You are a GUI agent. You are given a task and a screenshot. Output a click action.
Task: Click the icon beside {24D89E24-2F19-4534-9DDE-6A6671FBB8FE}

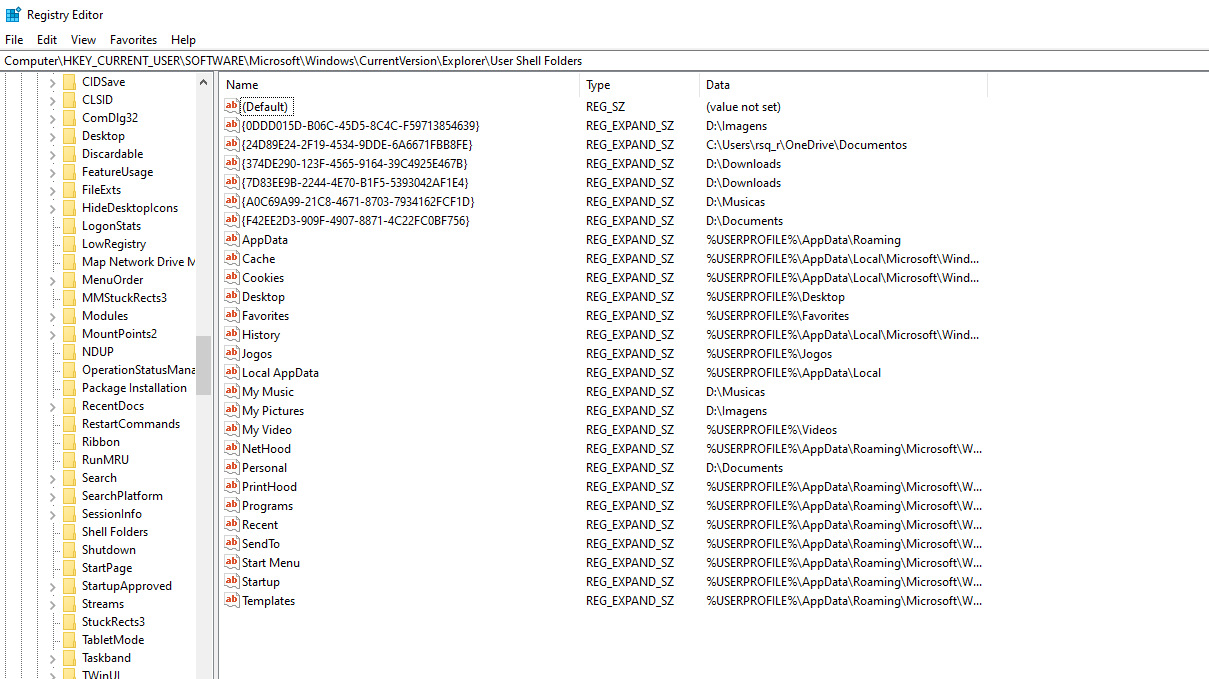pyautogui.click(x=232, y=144)
